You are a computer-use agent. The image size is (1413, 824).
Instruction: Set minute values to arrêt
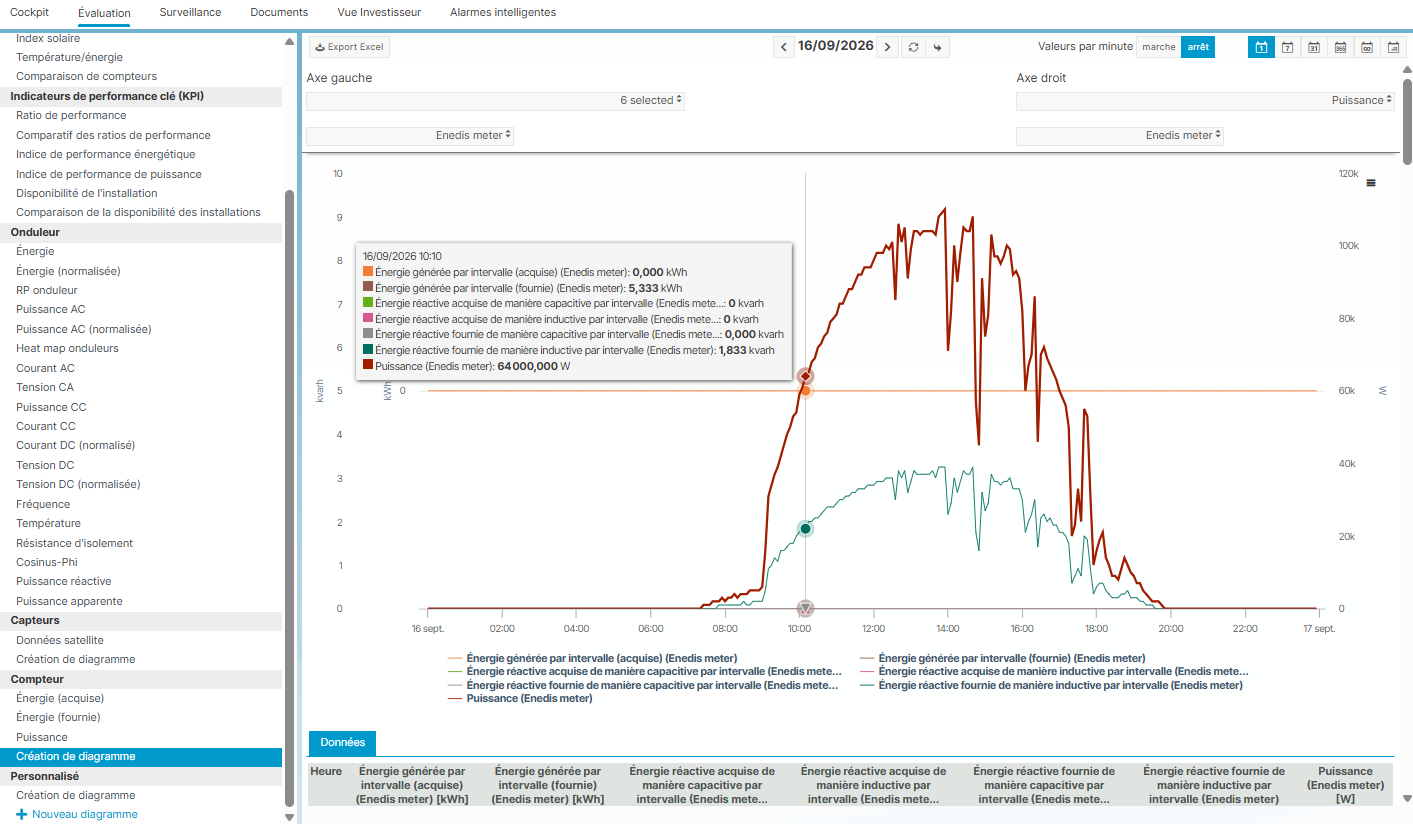(x=1198, y=47)
